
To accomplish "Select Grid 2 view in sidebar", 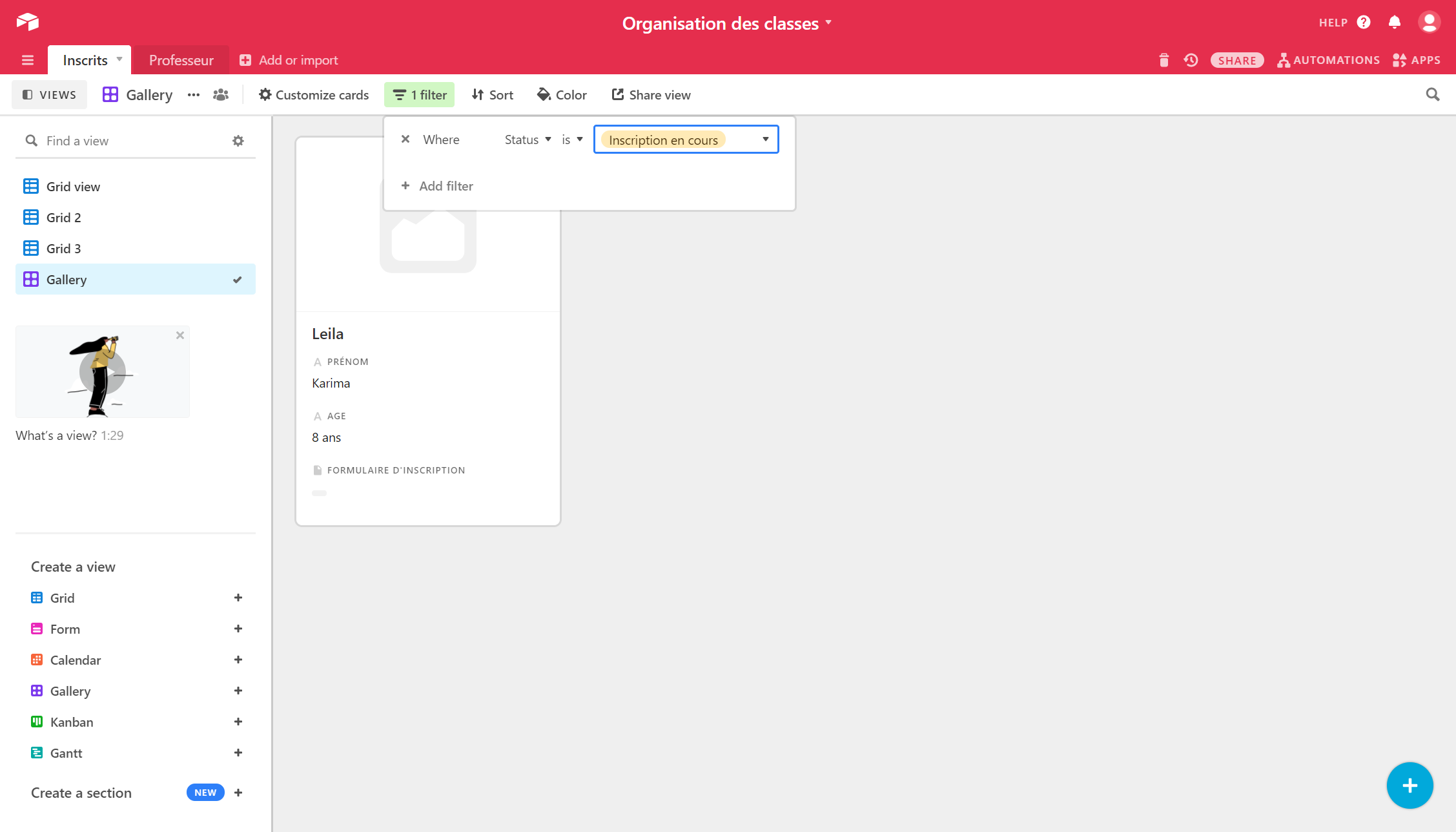I will click(63, 218).
